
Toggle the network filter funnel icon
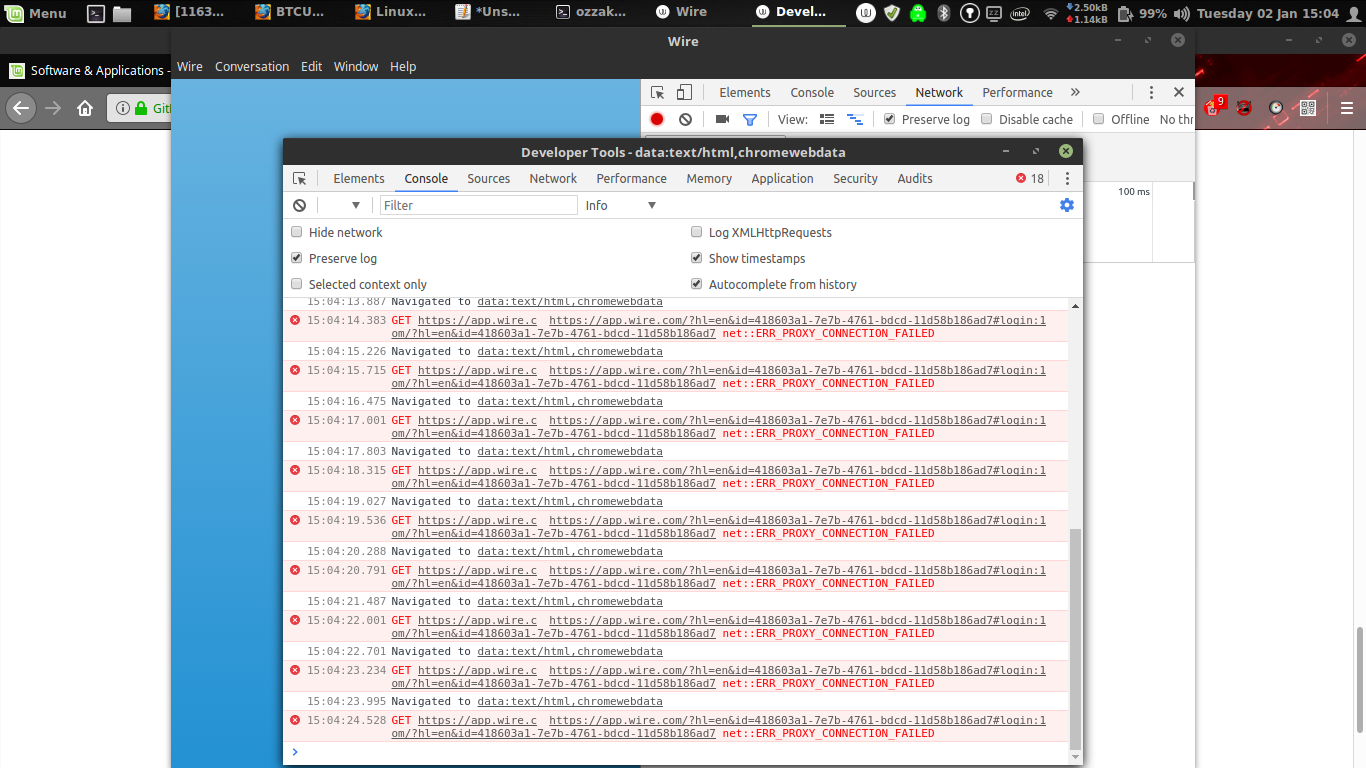pos(750,119)
